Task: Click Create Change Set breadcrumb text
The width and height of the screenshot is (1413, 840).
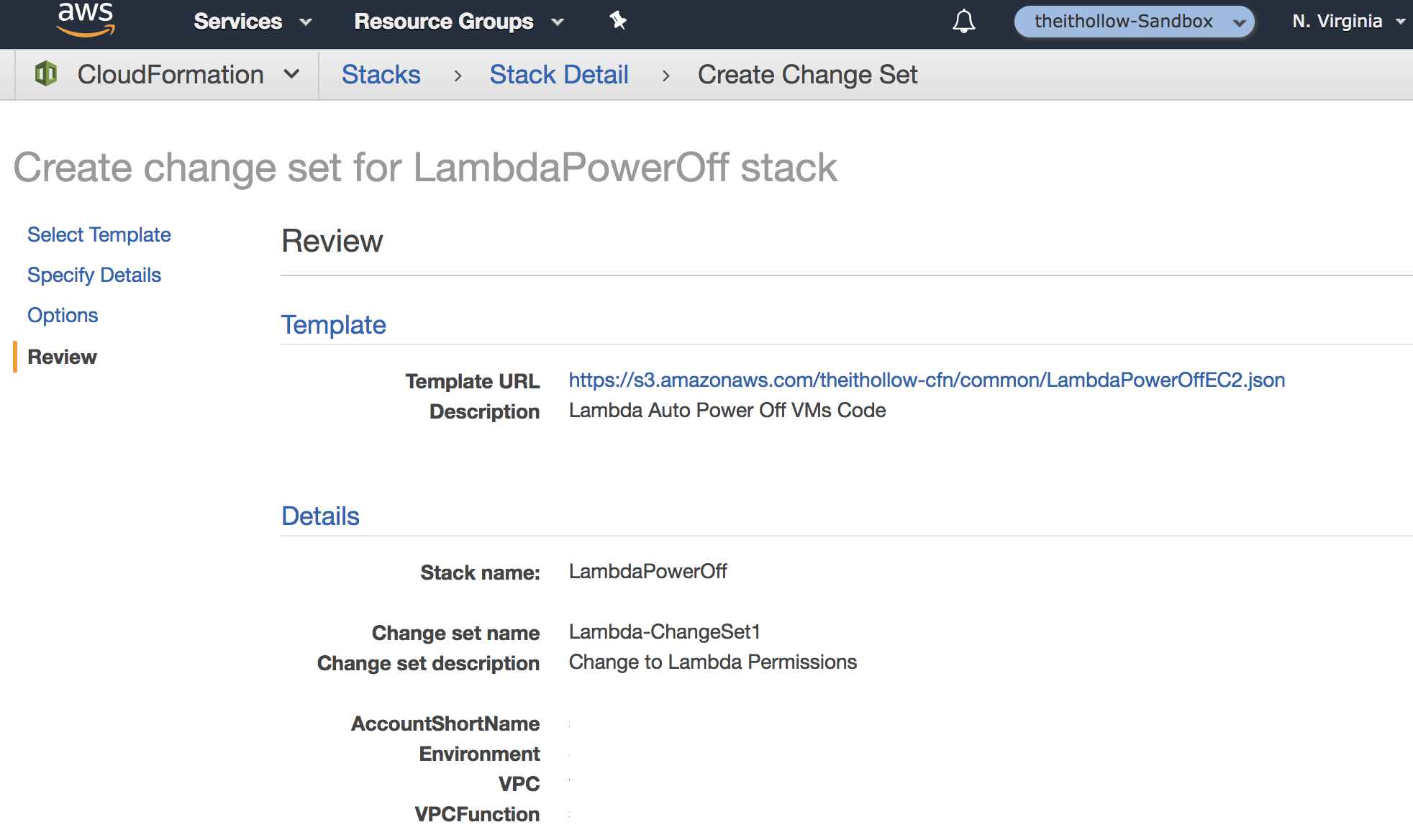Action: [807, 75]
